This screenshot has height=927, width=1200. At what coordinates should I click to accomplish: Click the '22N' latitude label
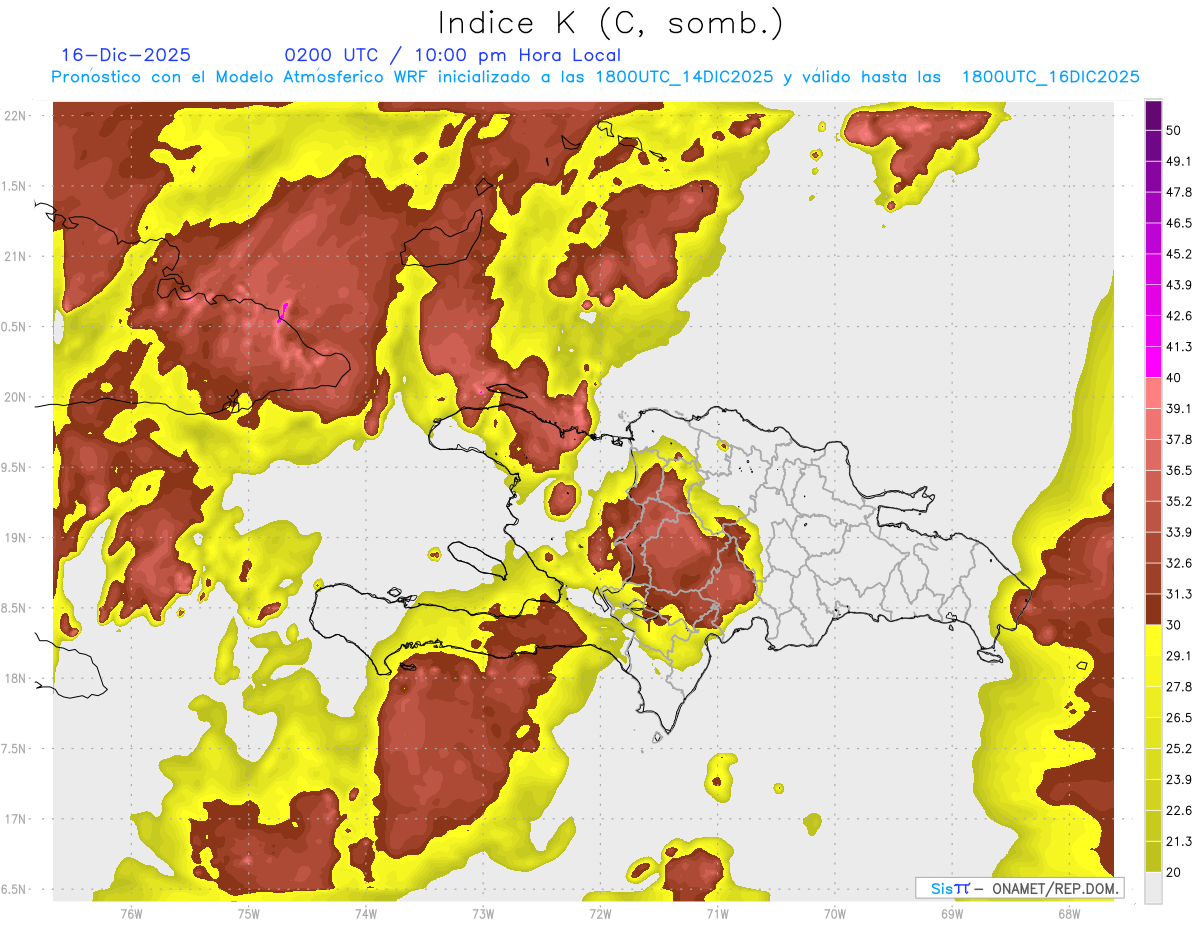(x=14, y=116)
